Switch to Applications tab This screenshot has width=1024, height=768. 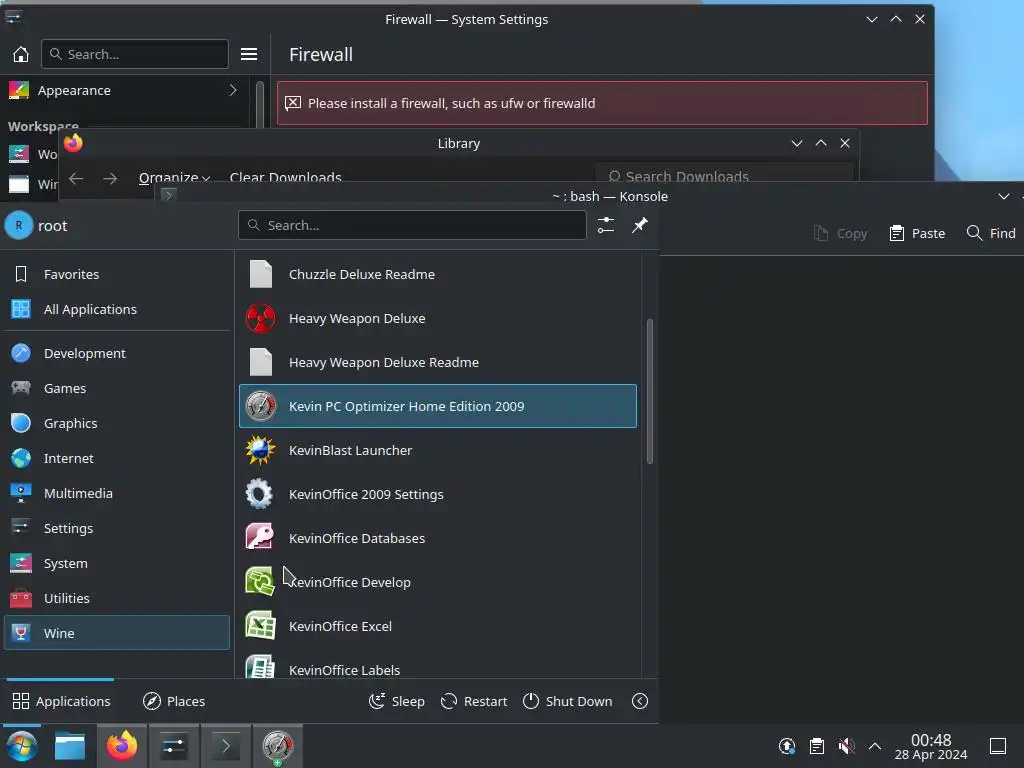click(61, 701)
